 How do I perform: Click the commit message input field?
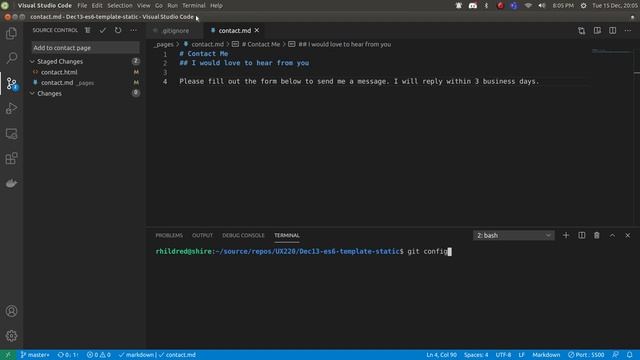pyautogui.click(x=85, y=48)
